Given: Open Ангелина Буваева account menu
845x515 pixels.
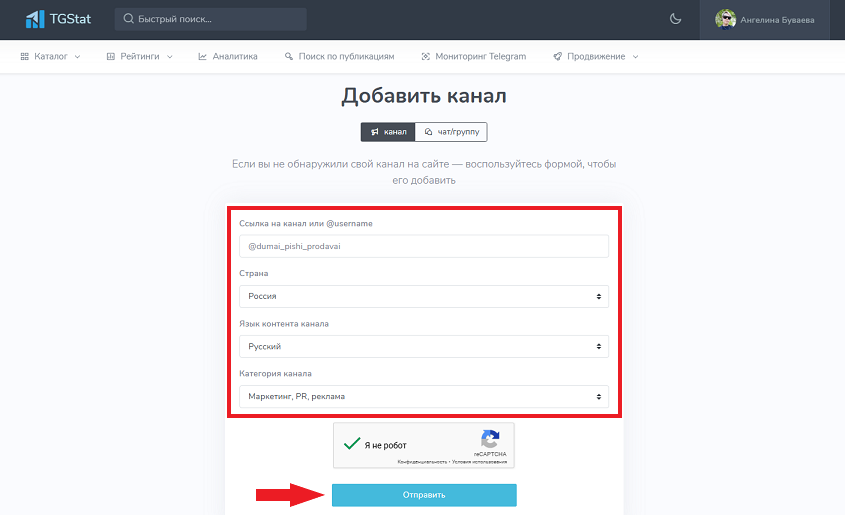Looking at the screenshot, I should [765, 20].
